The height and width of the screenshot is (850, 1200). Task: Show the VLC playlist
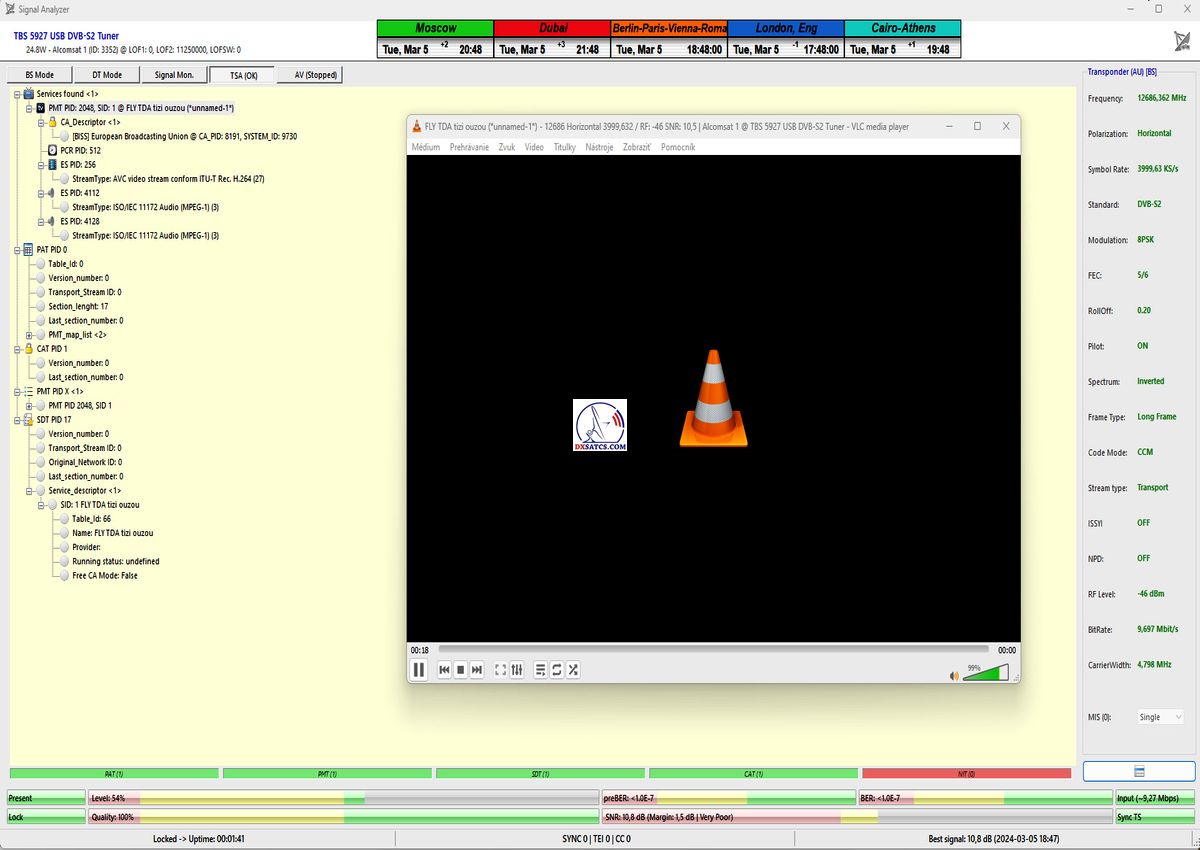(x=540, y=670)
